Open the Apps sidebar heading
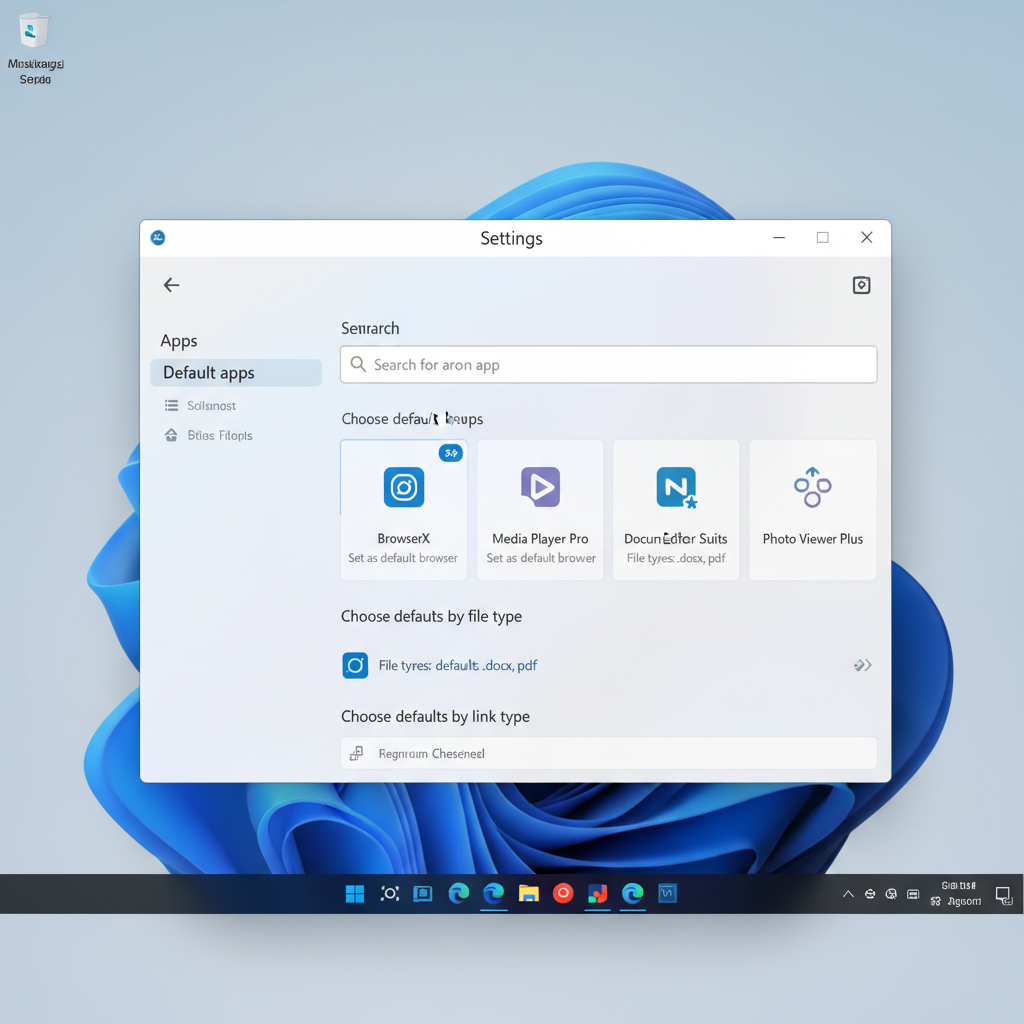This screenshot has height=1024, width=1024. coord(179,341)
